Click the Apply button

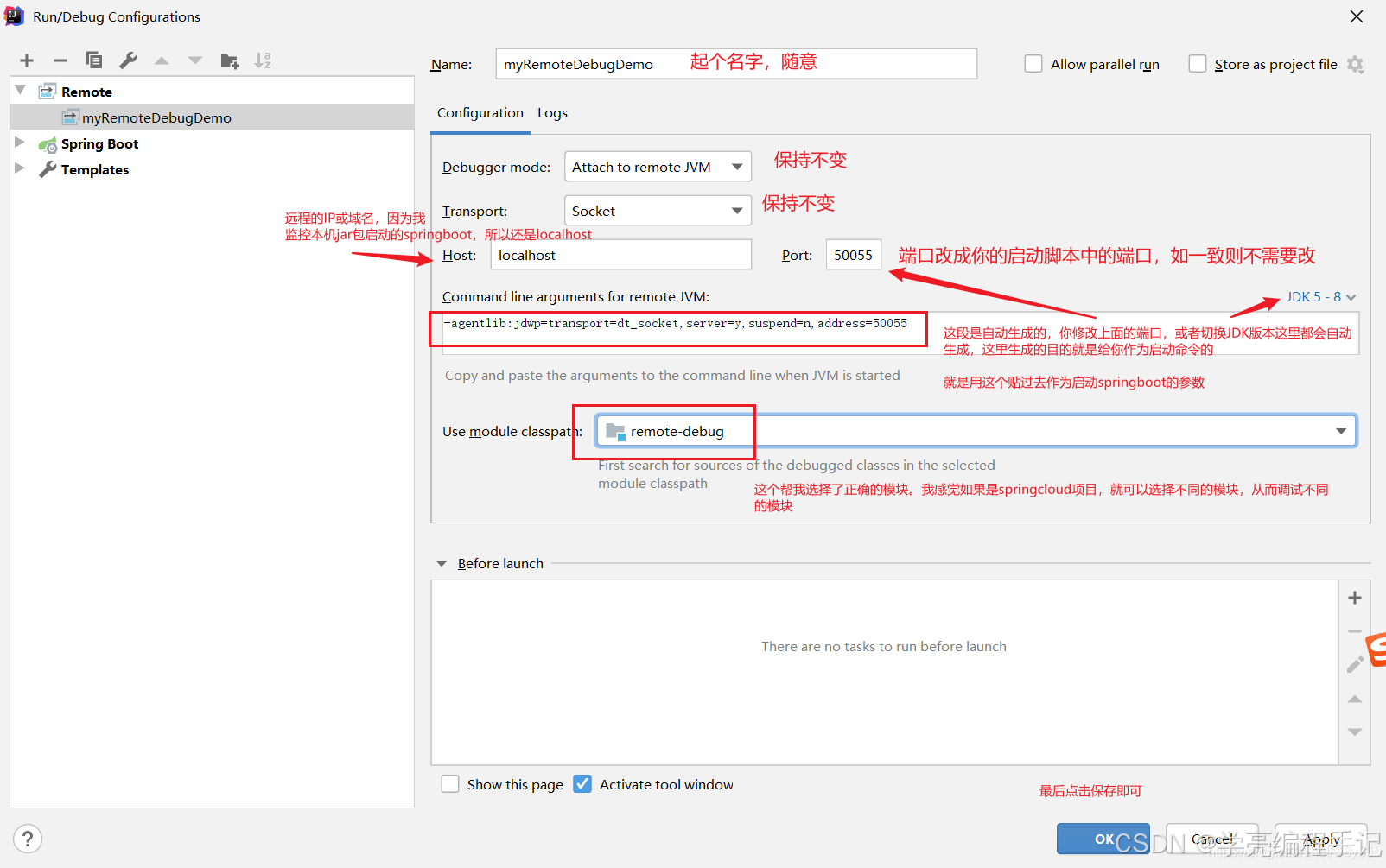(x=1320, y=839)
